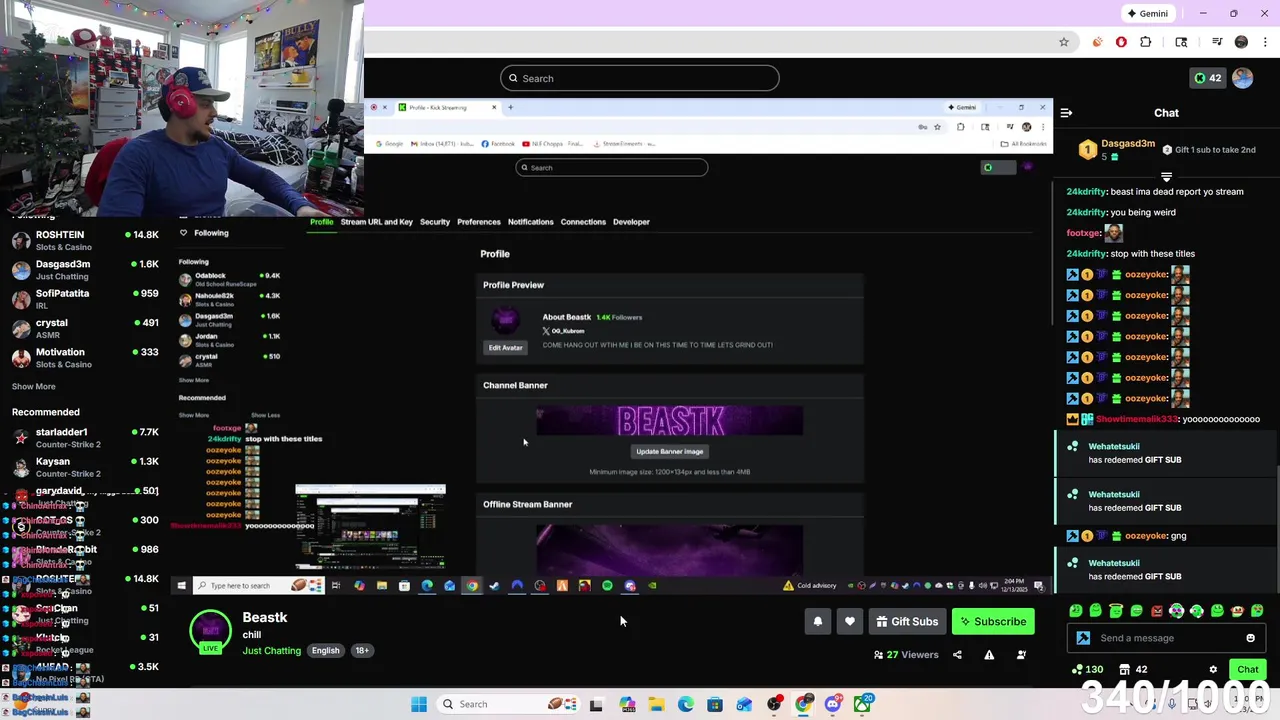Bookmark this page with the star icon

tap(1064, 42)
